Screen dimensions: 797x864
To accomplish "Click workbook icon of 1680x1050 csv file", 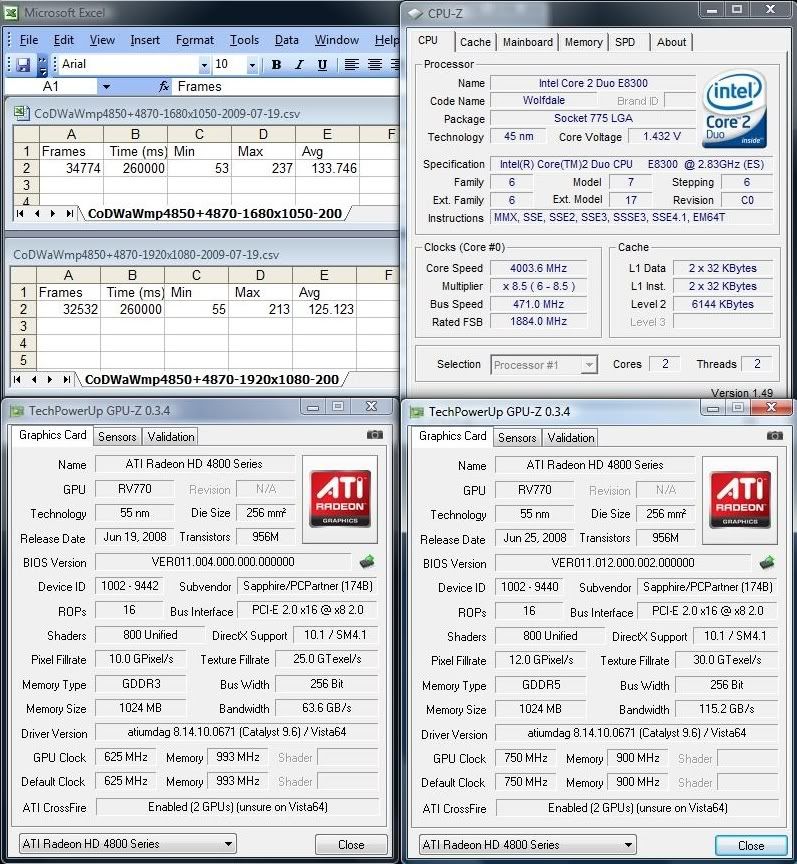I will (21, 113).
